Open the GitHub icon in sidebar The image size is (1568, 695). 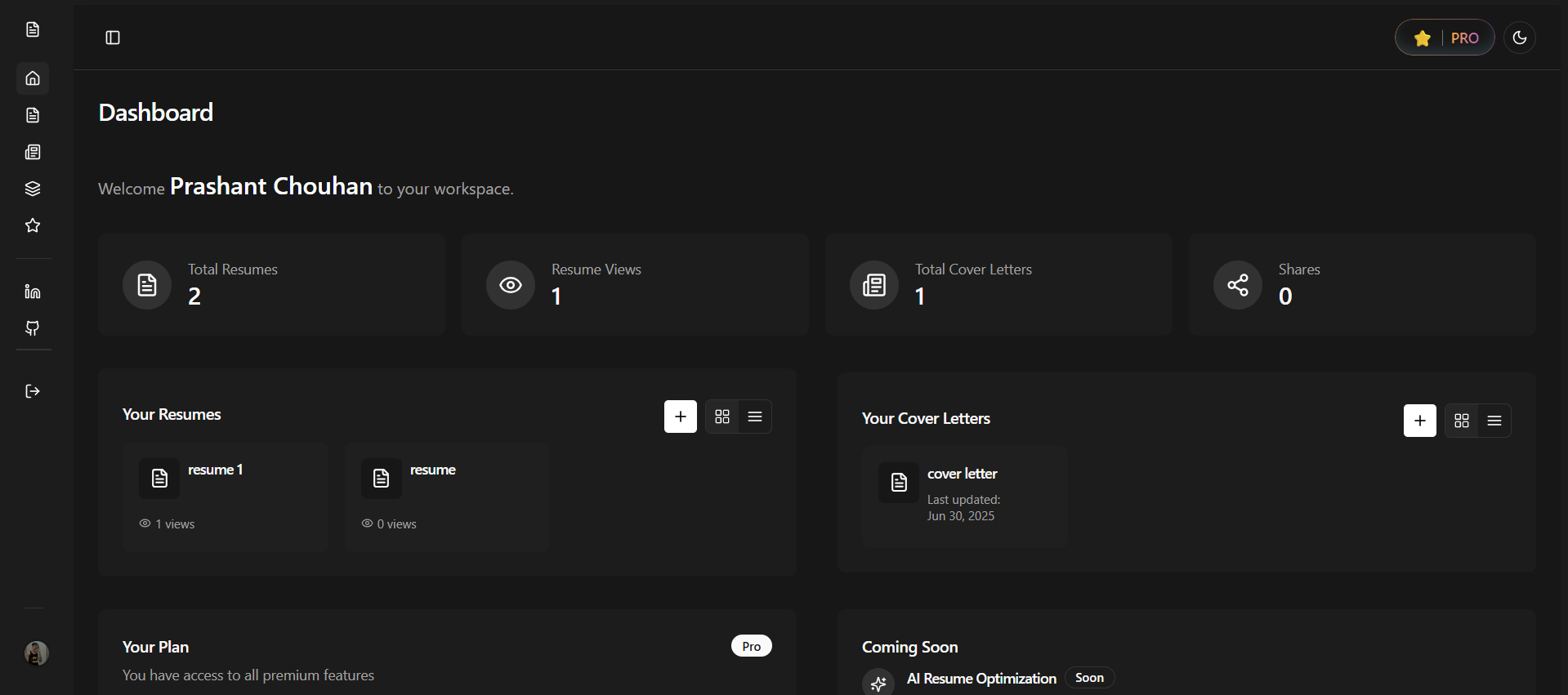[x=33, y=328]
